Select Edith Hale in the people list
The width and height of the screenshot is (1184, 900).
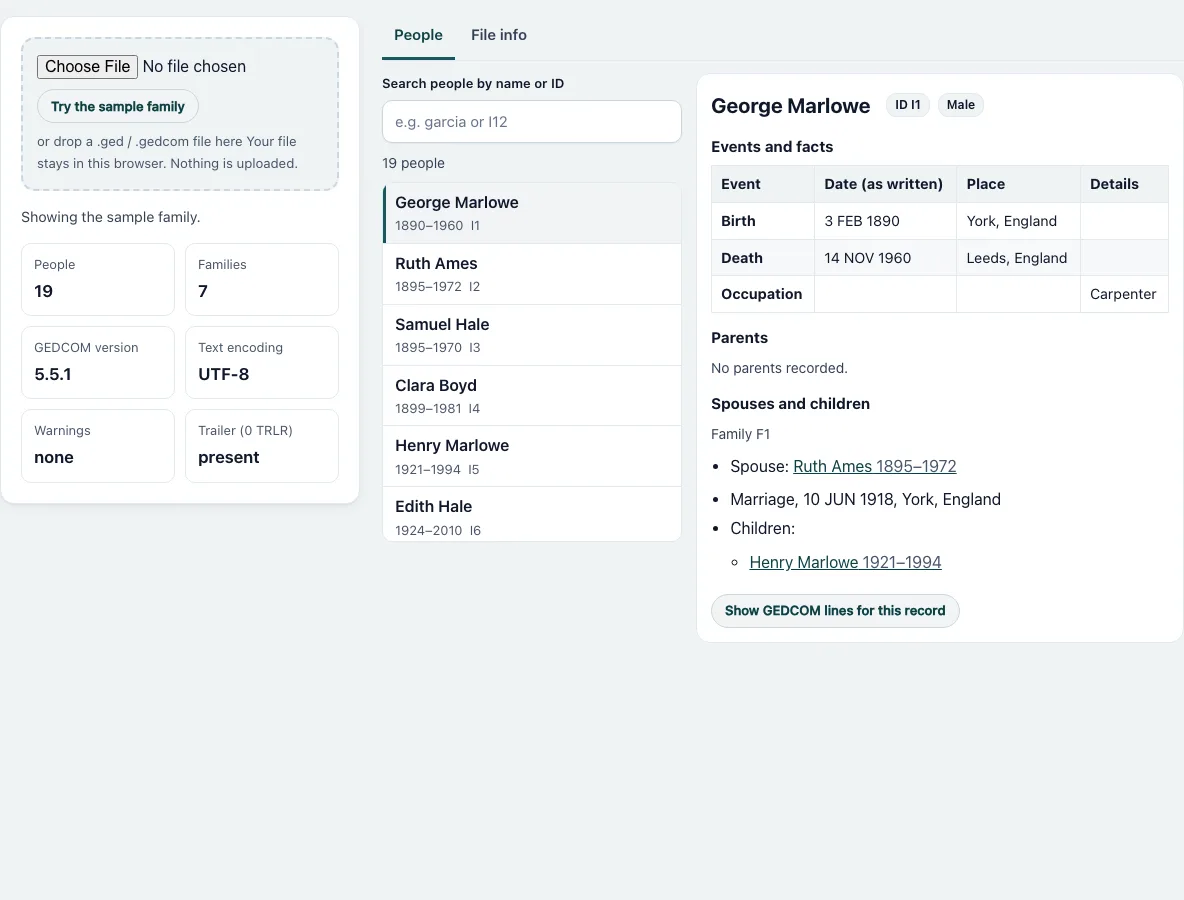(x=532, y=514)
